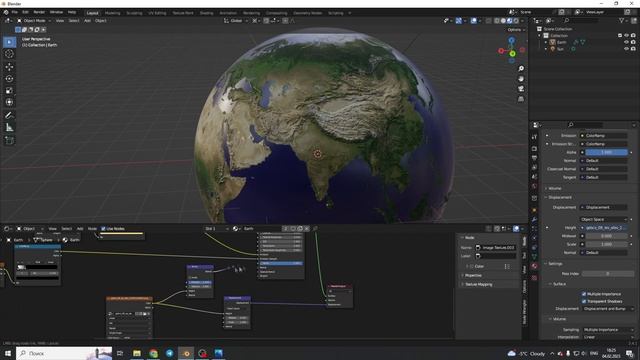Open the Render properties tab icon
This screenshot has height=360, width=640.
[x=534, y=149]
